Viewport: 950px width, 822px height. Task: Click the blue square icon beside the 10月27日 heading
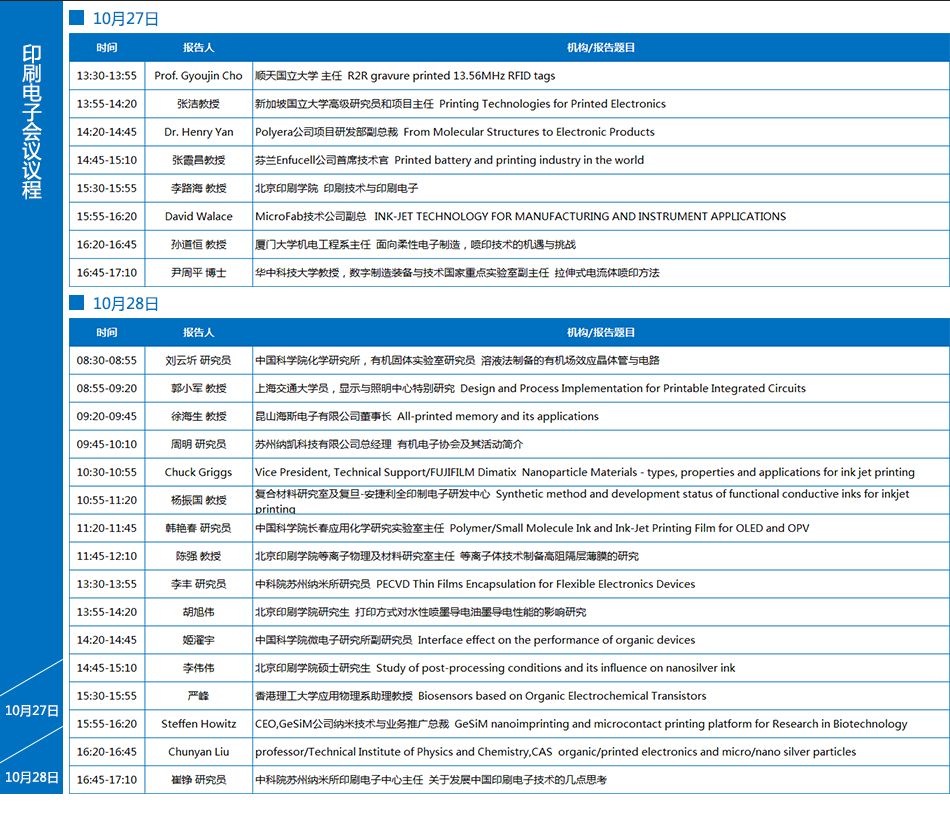tap(77, 18)
